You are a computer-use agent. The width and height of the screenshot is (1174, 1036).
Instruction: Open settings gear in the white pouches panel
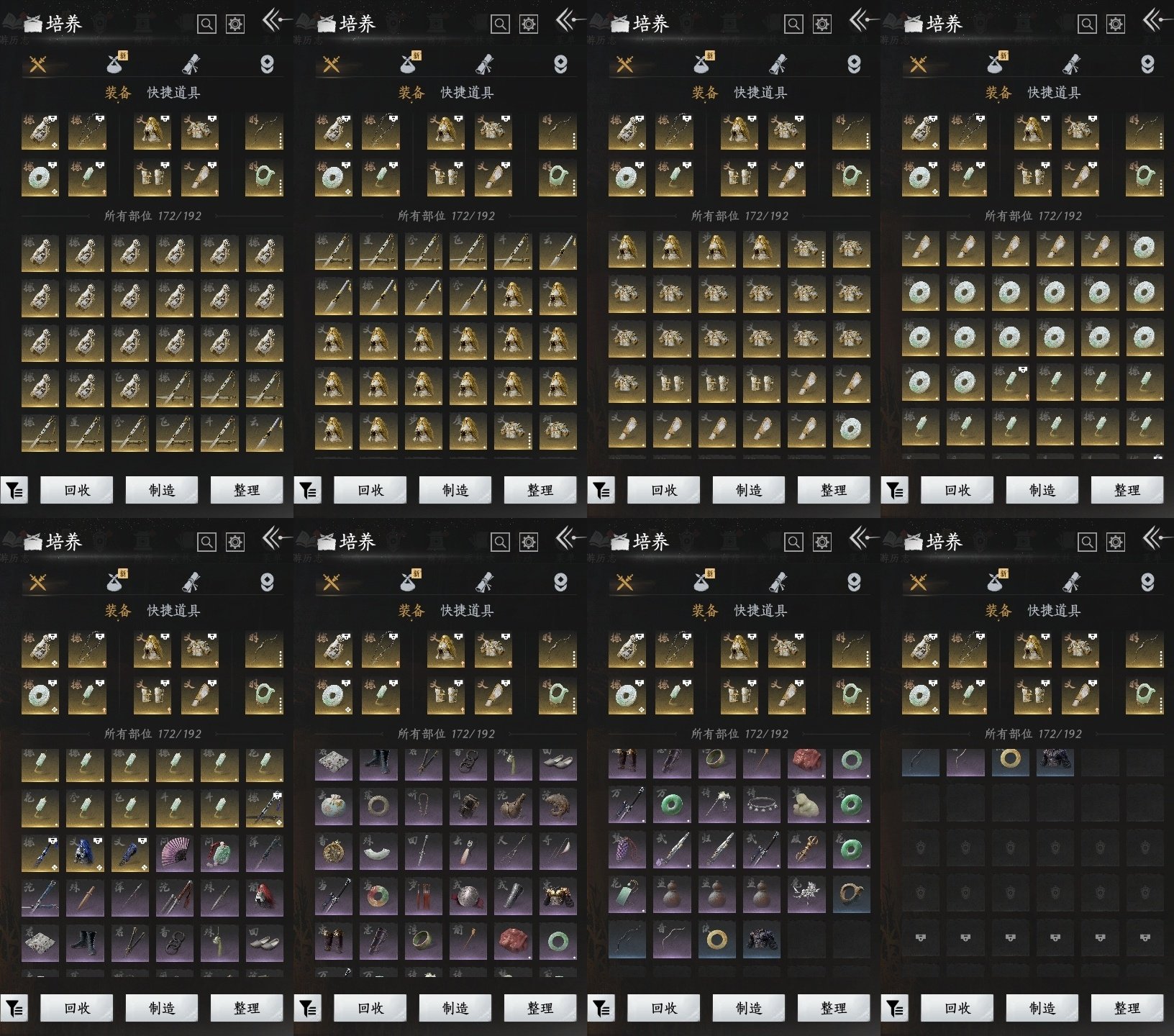click(x=235, y=24)
